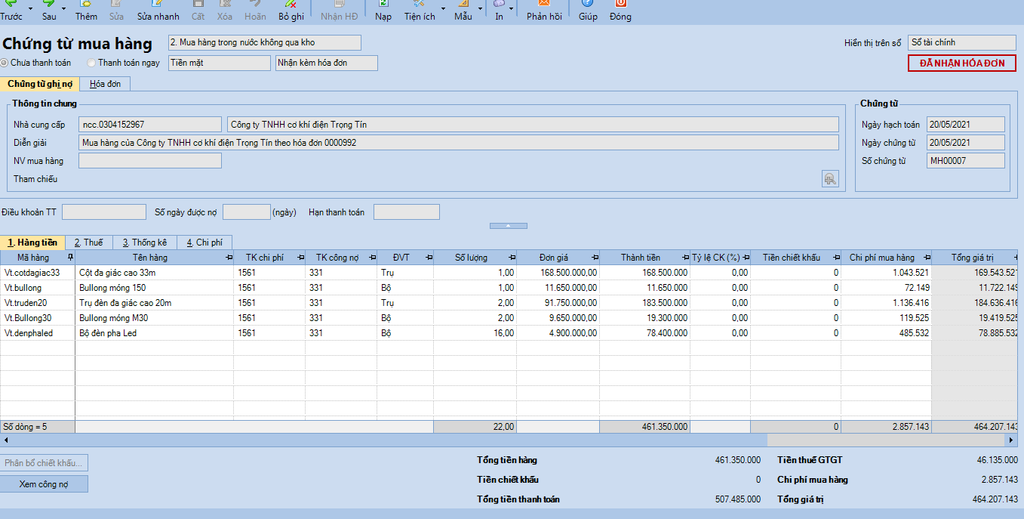Viewport: 1024px width, 519px height.
Task: Click pin icon on Chi phí mua hàng column
Action: (x=927, y=258)
